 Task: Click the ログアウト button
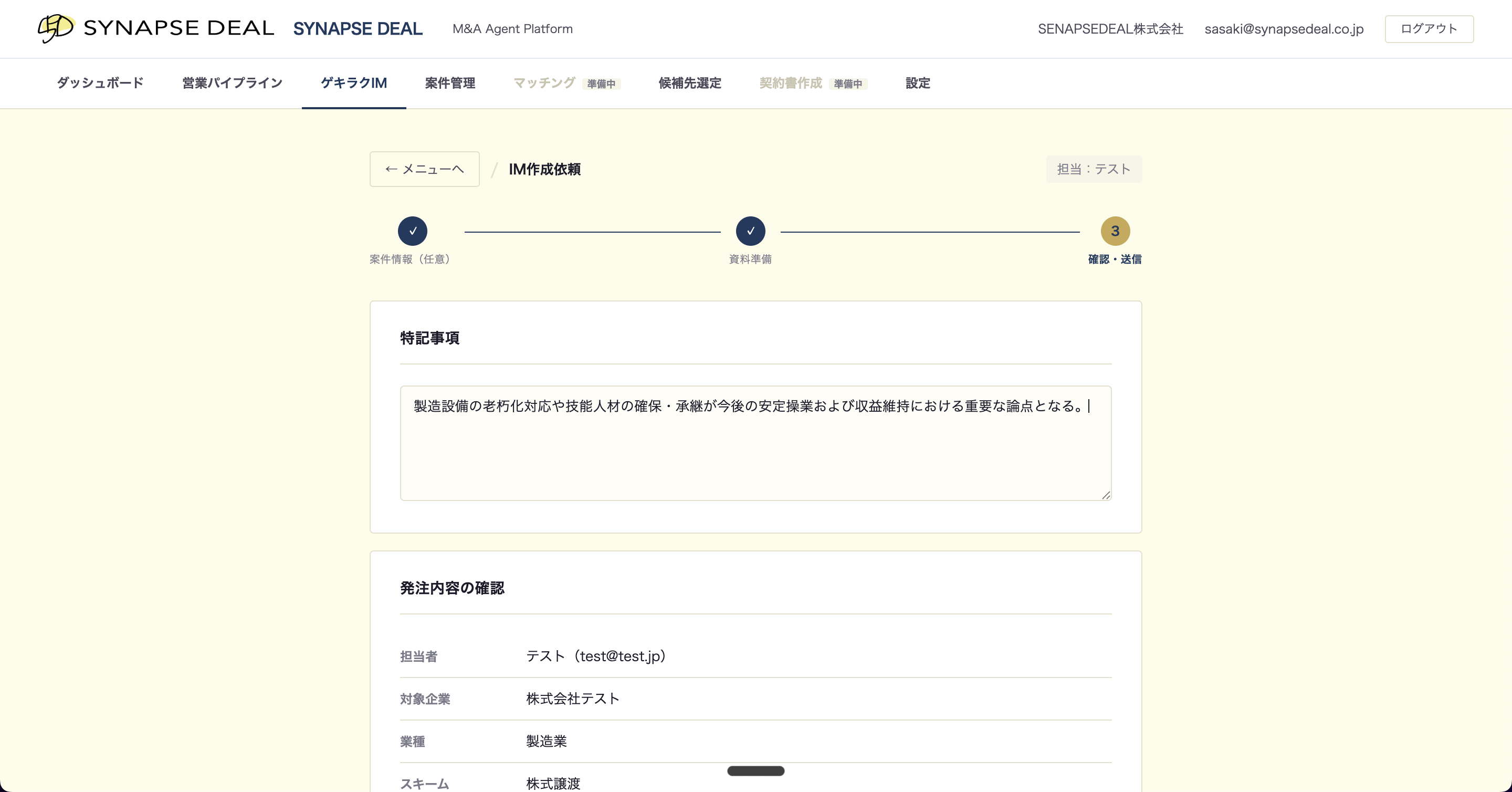[1429, 29]
